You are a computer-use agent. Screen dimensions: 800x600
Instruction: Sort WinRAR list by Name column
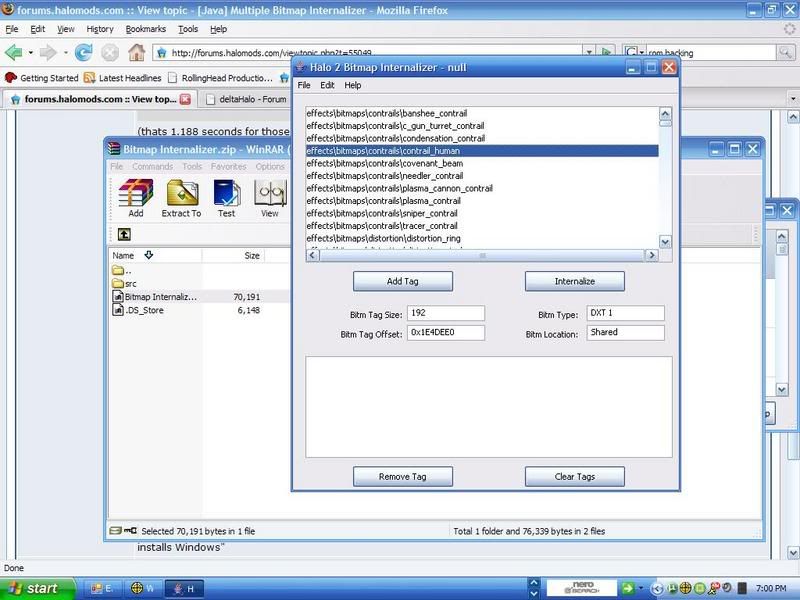coord(155,255)
